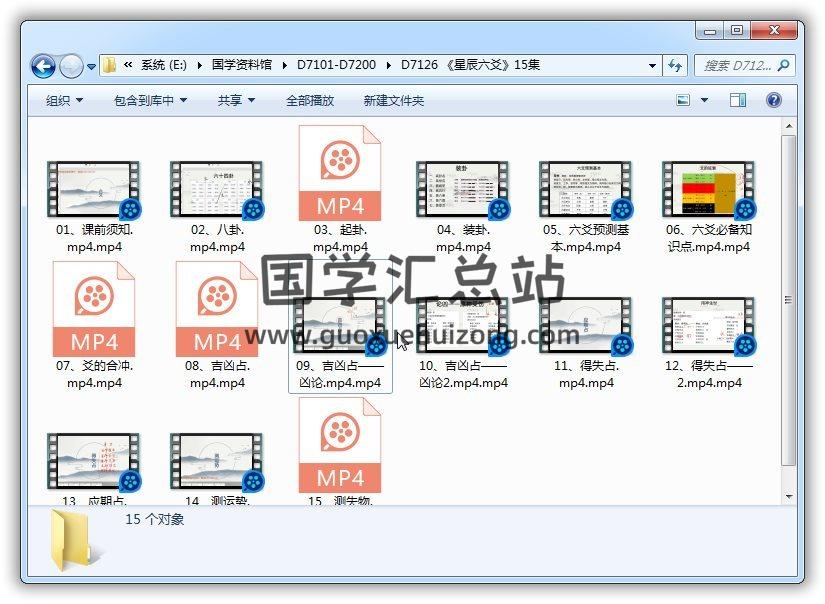Toggle the preview pane
Screen dimensions: 825x604
point(738,100)
